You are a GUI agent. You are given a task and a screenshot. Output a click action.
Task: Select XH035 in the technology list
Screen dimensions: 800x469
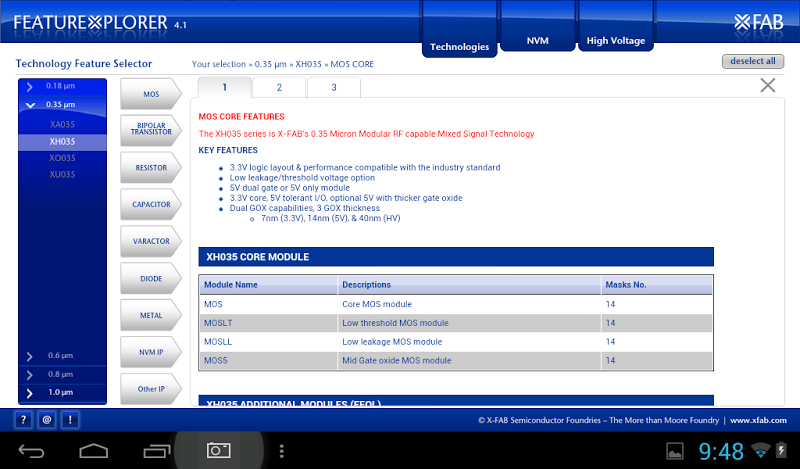62,142
